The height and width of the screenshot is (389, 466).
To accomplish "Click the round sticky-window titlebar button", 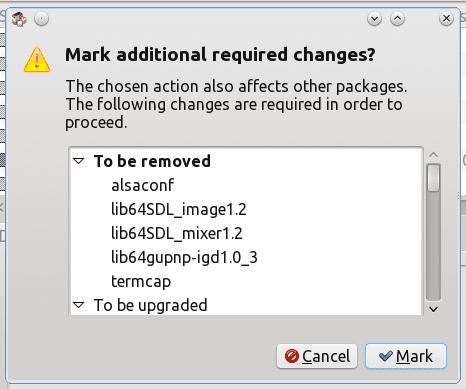I will pos(41,19).
